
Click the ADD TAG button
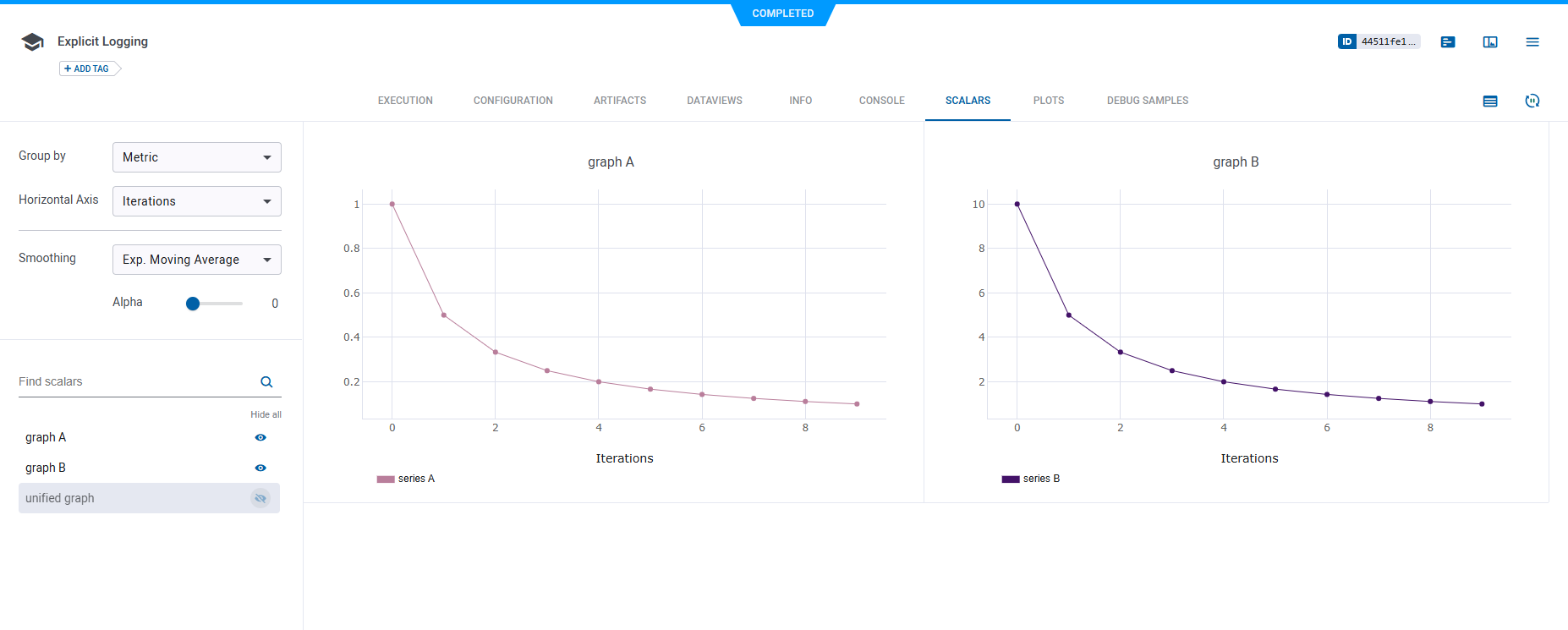point(89,69)
